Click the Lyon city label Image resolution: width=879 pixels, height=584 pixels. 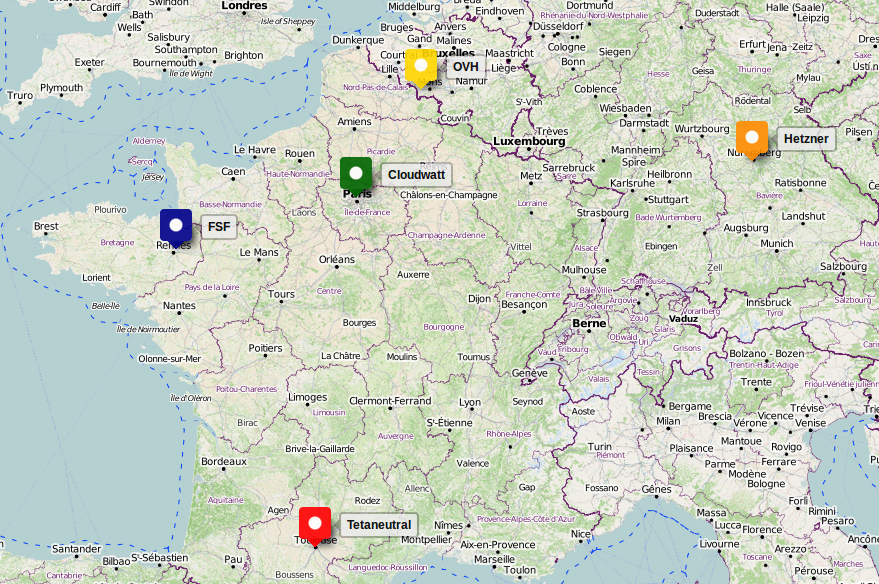470,402
